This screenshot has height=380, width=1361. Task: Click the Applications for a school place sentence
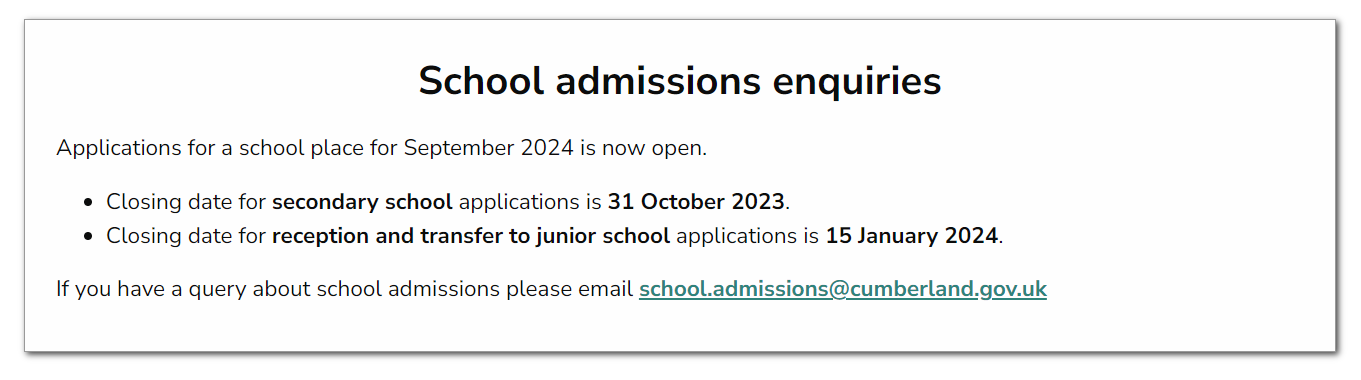[x=382, y=149]
